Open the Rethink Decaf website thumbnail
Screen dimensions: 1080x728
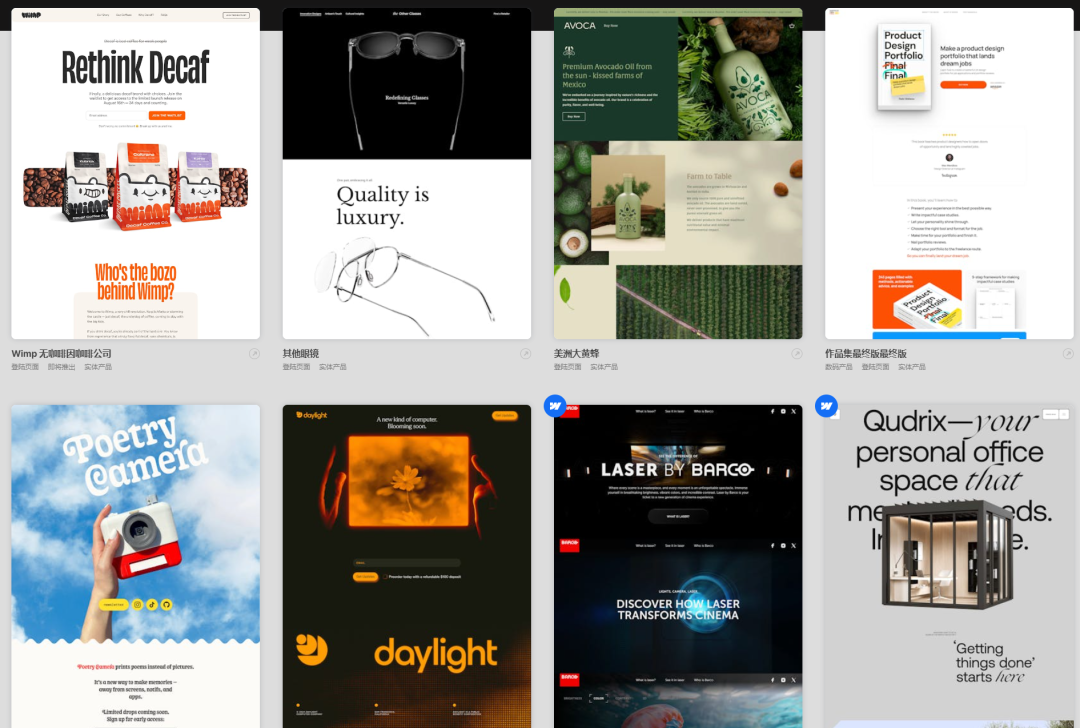point(136,174)
